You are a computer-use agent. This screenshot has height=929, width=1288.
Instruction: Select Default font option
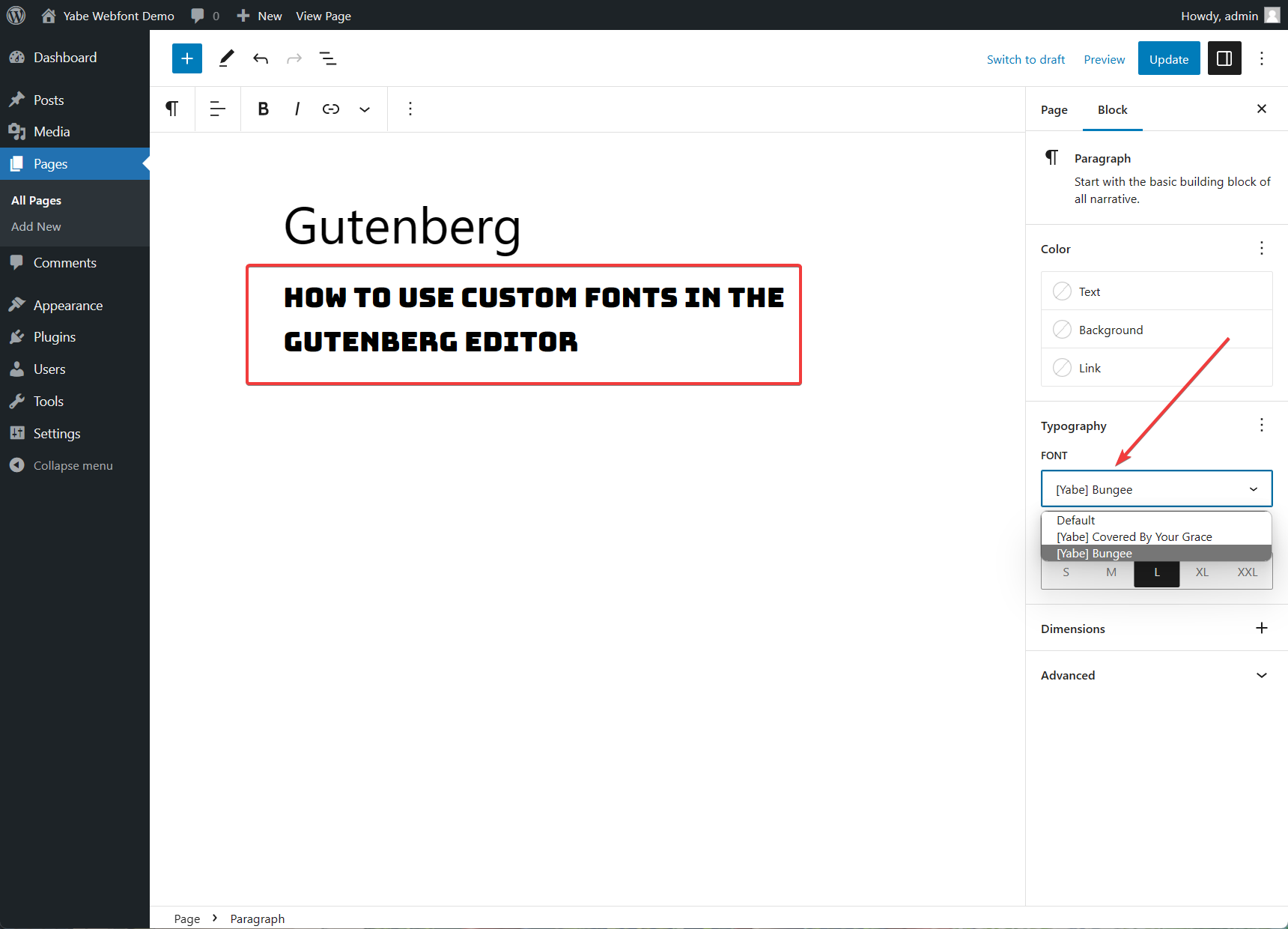click(x=1156, y=520)
